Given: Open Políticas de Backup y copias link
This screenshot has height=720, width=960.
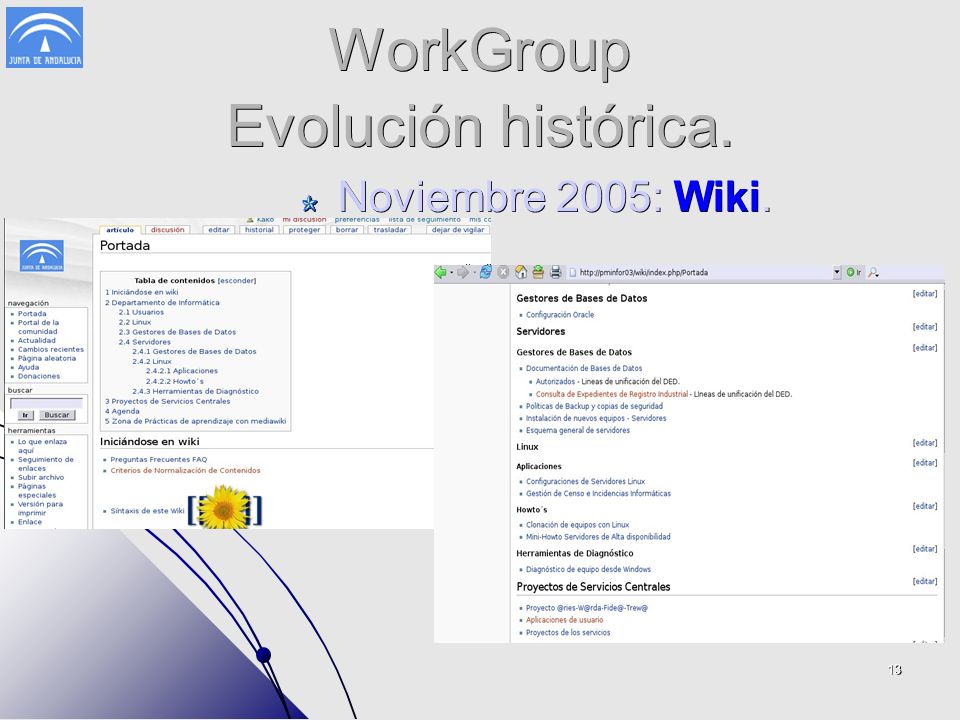Looking at the screenshot, I should (594, 406).
